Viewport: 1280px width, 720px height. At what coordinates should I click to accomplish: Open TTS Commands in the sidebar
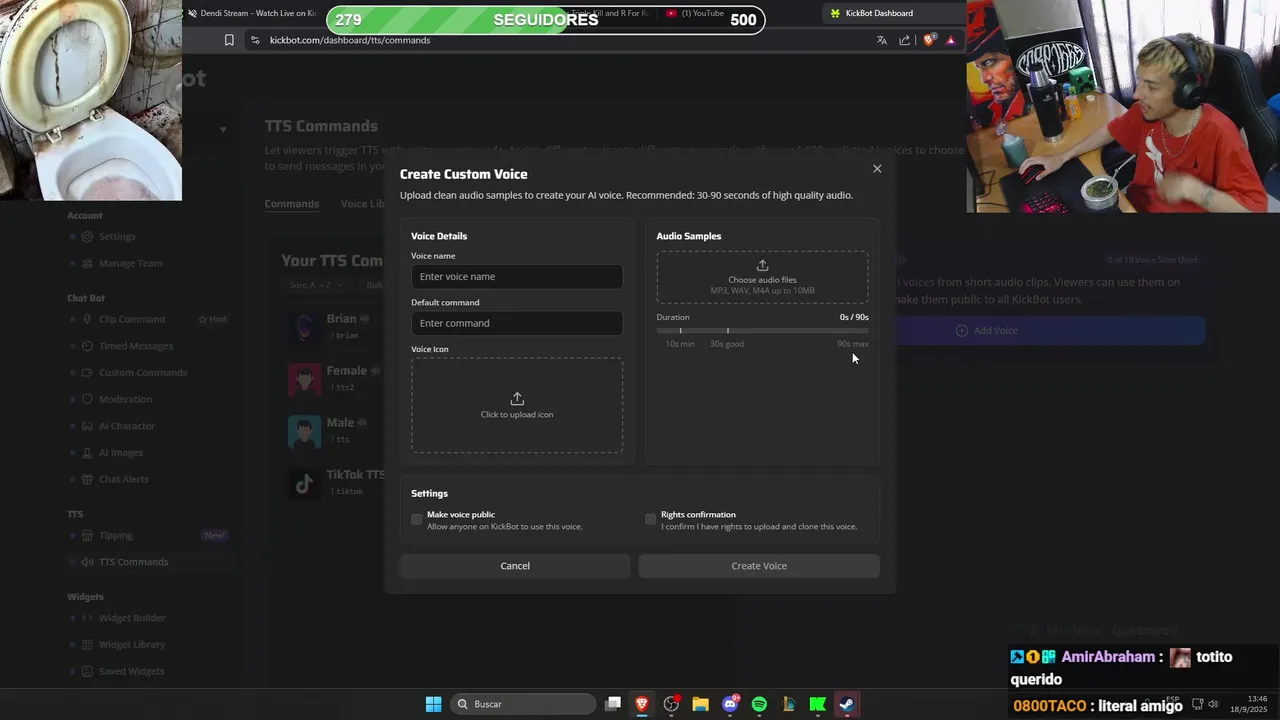point(133,562)
